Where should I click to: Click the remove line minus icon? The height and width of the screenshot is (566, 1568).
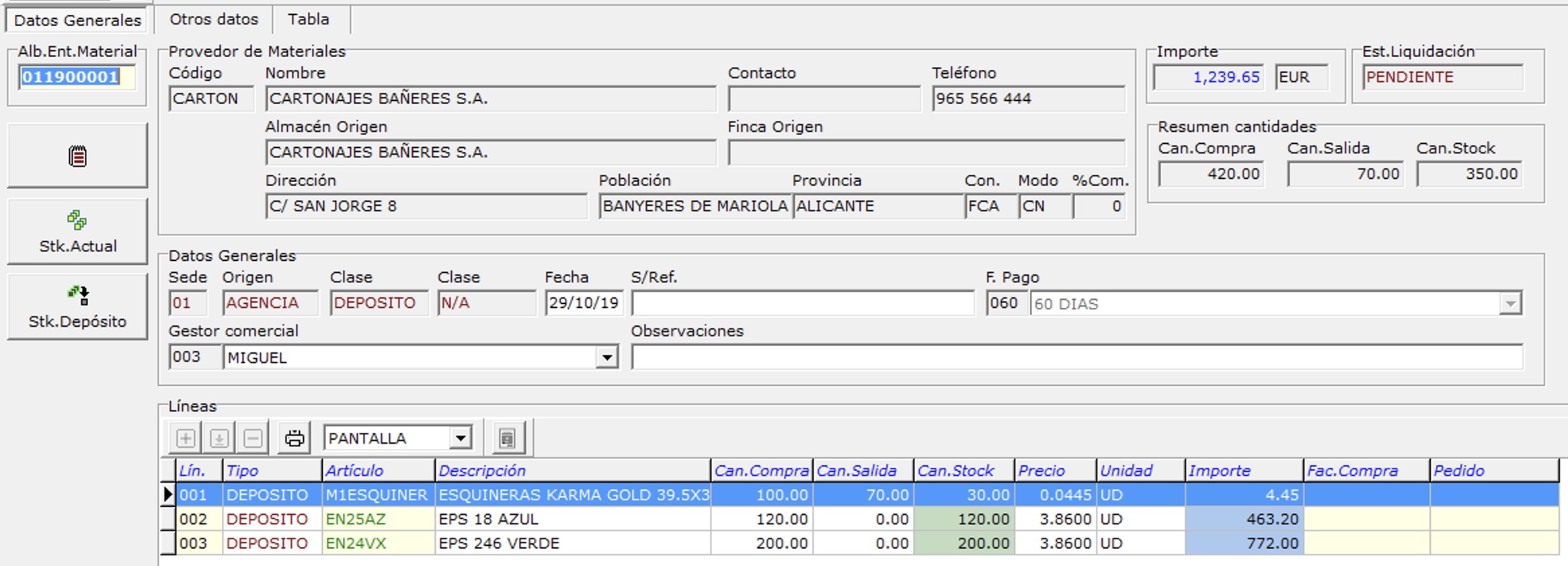(253, 438)
